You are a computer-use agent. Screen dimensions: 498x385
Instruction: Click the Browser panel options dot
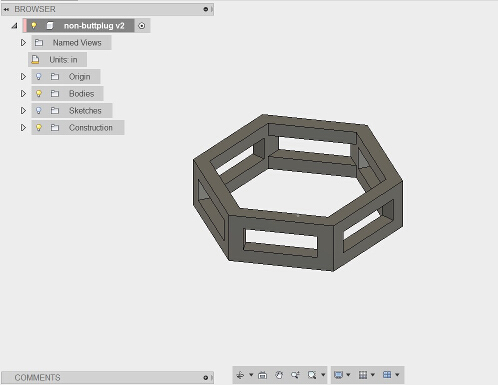(x=206, y=9)
